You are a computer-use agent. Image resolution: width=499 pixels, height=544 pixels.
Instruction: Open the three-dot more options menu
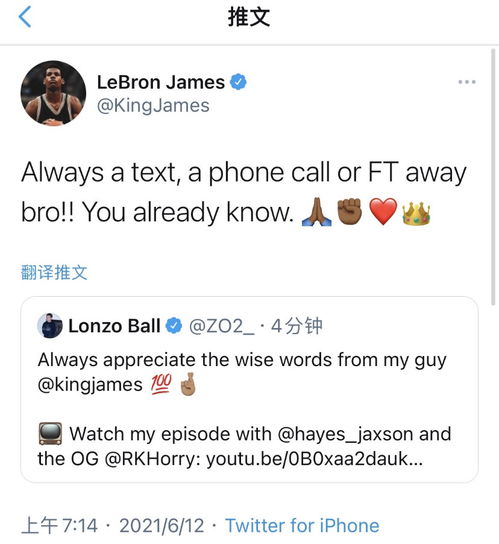[466, 82]
